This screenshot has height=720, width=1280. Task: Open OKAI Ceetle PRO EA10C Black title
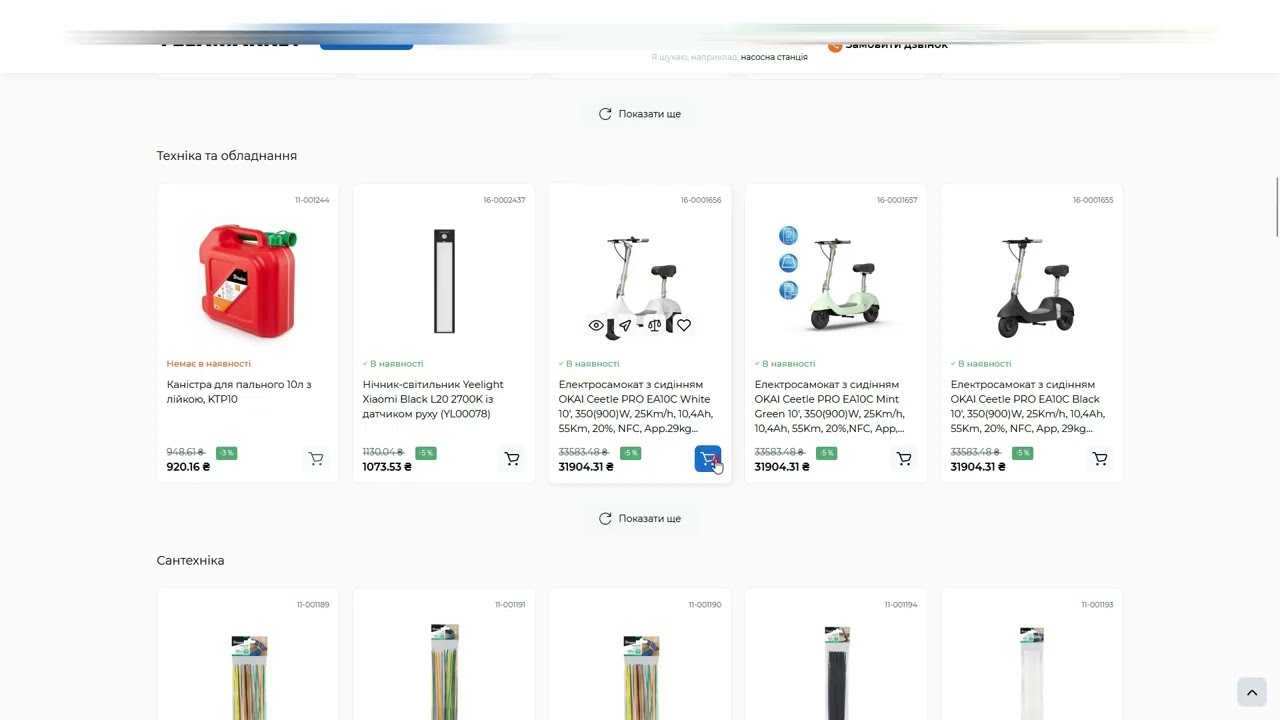1028,406
